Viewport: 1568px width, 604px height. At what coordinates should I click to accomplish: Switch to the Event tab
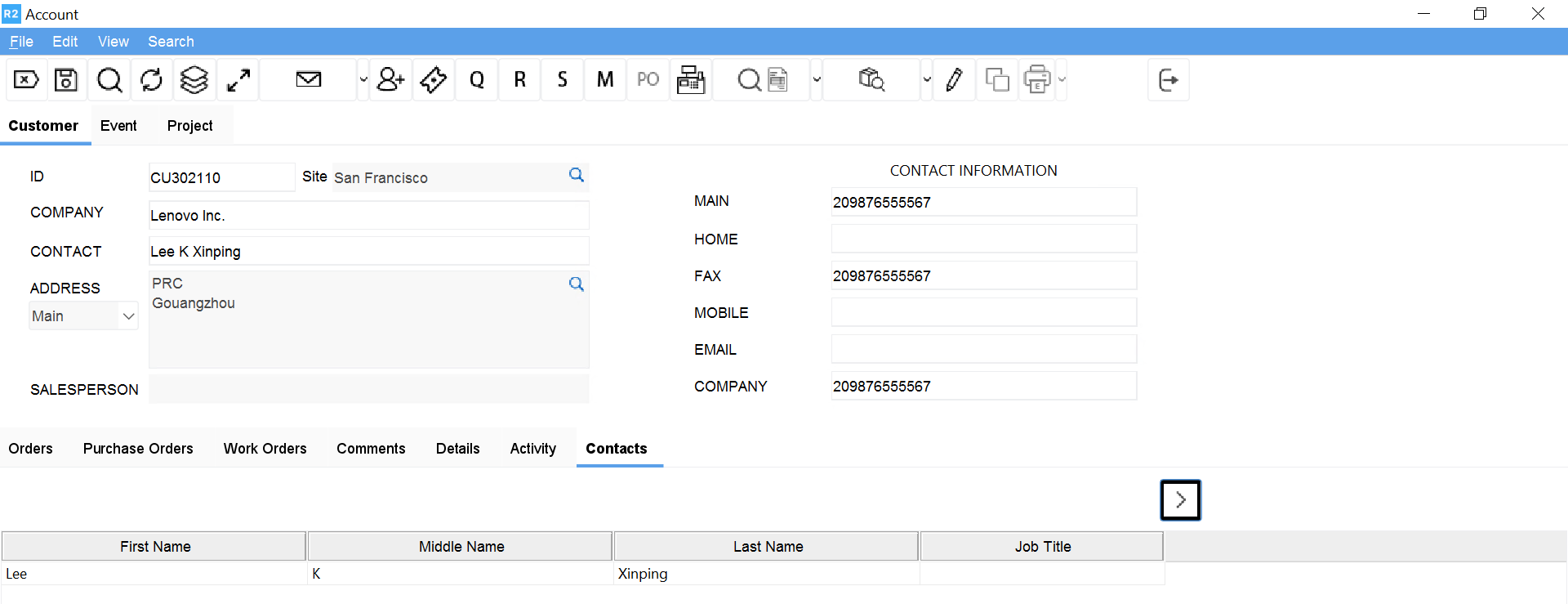[118, 126]
